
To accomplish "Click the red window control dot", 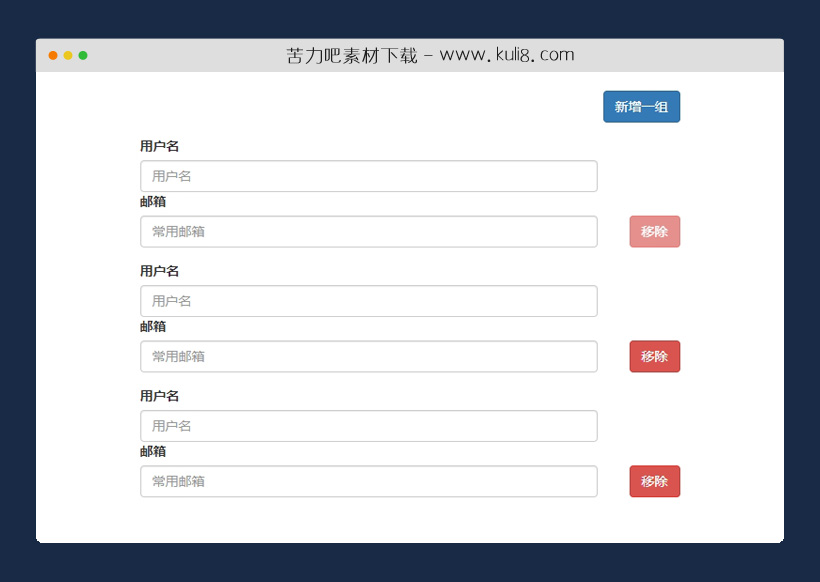I will coord(52,57).
